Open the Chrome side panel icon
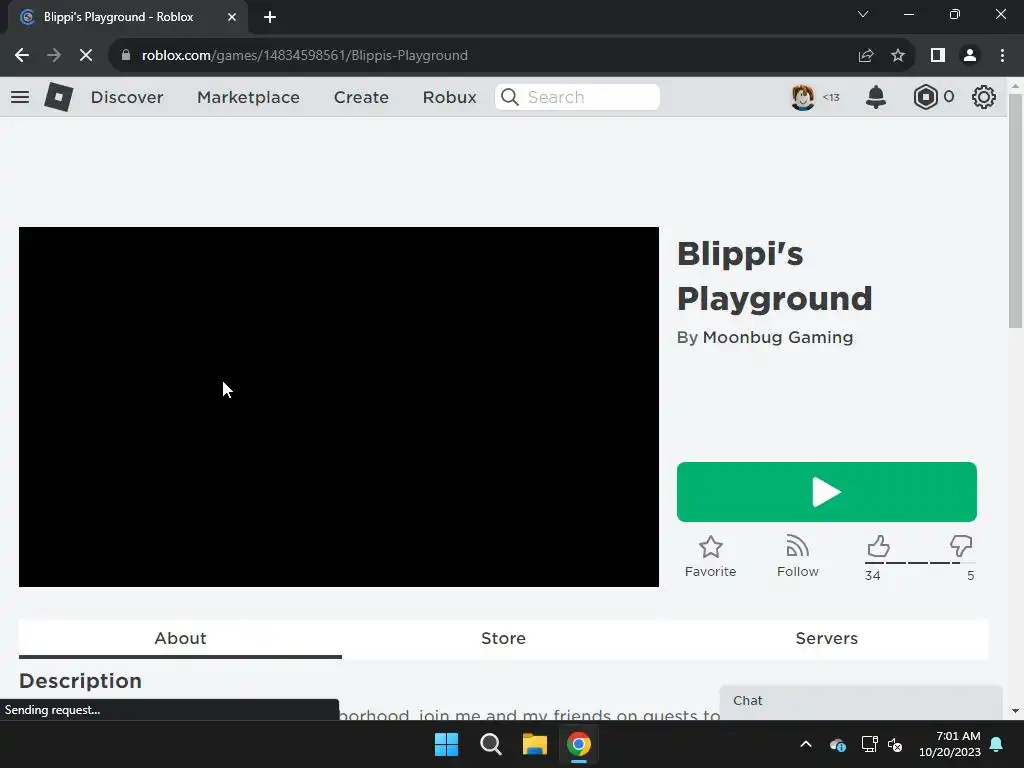Viewport: 1024px width, 768px height. coord(938,56)
